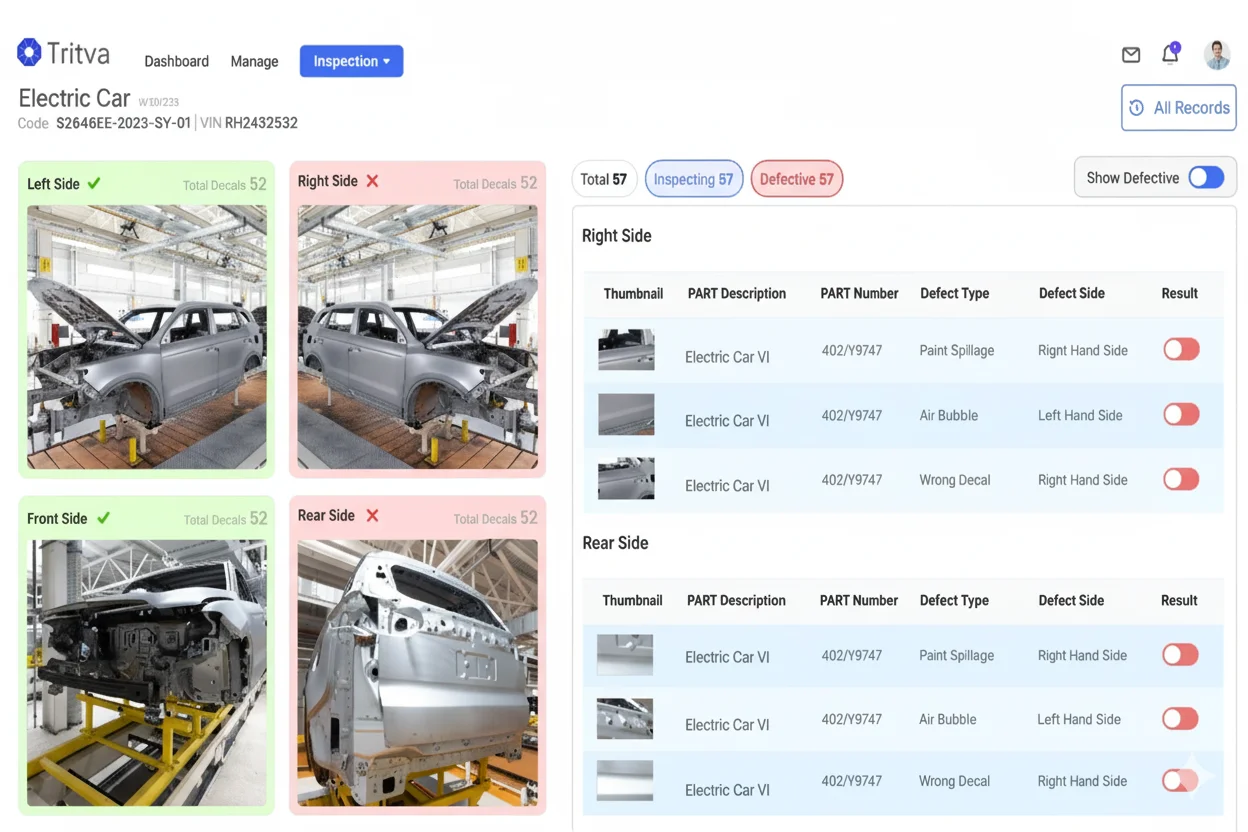This screenshot has height=832, width=1248.
Task: Toggle Result for the Paint Spillage row
Action: point(1181,349)
